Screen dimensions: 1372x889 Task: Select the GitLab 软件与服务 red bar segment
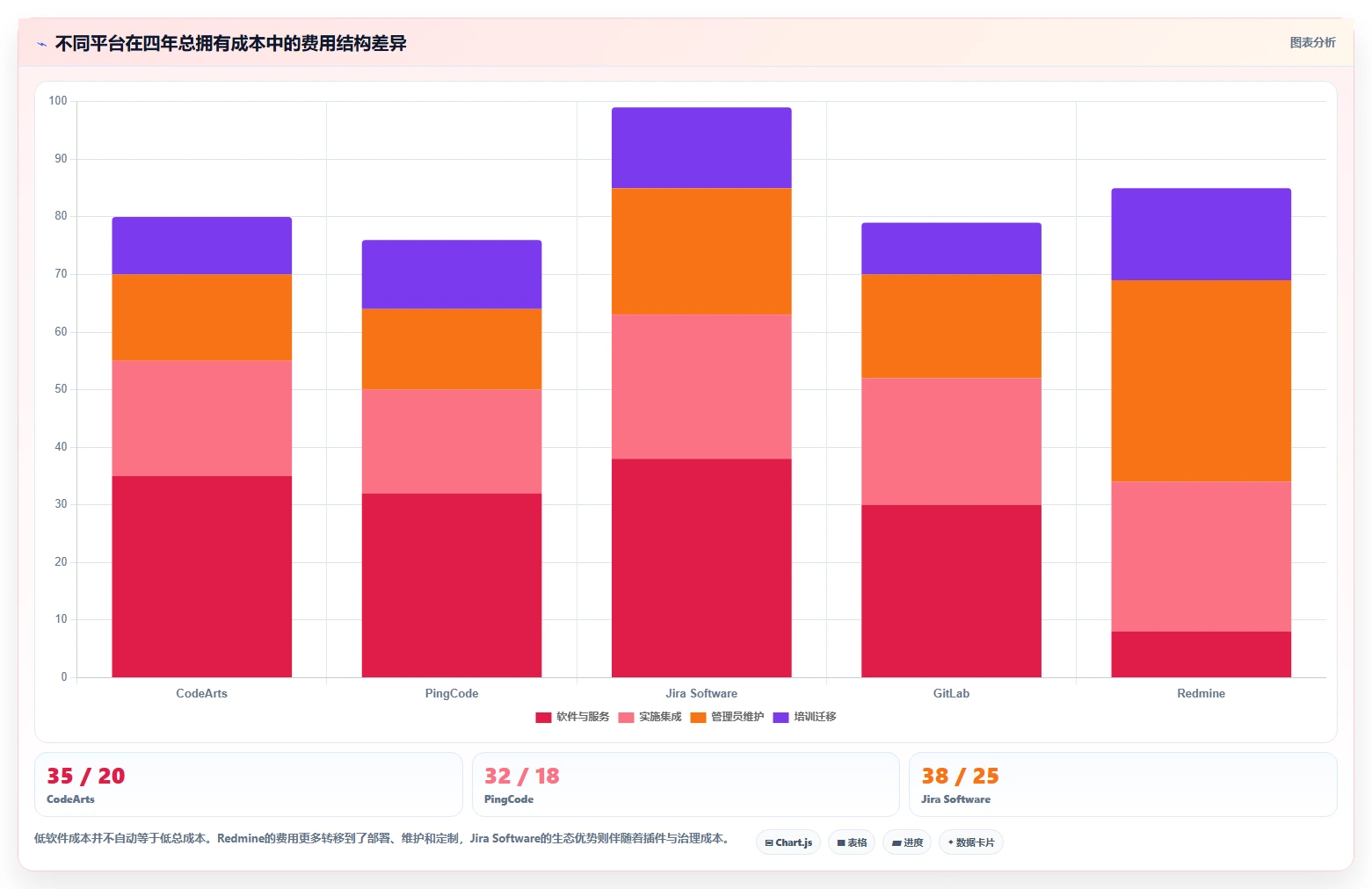coord(951,591)
